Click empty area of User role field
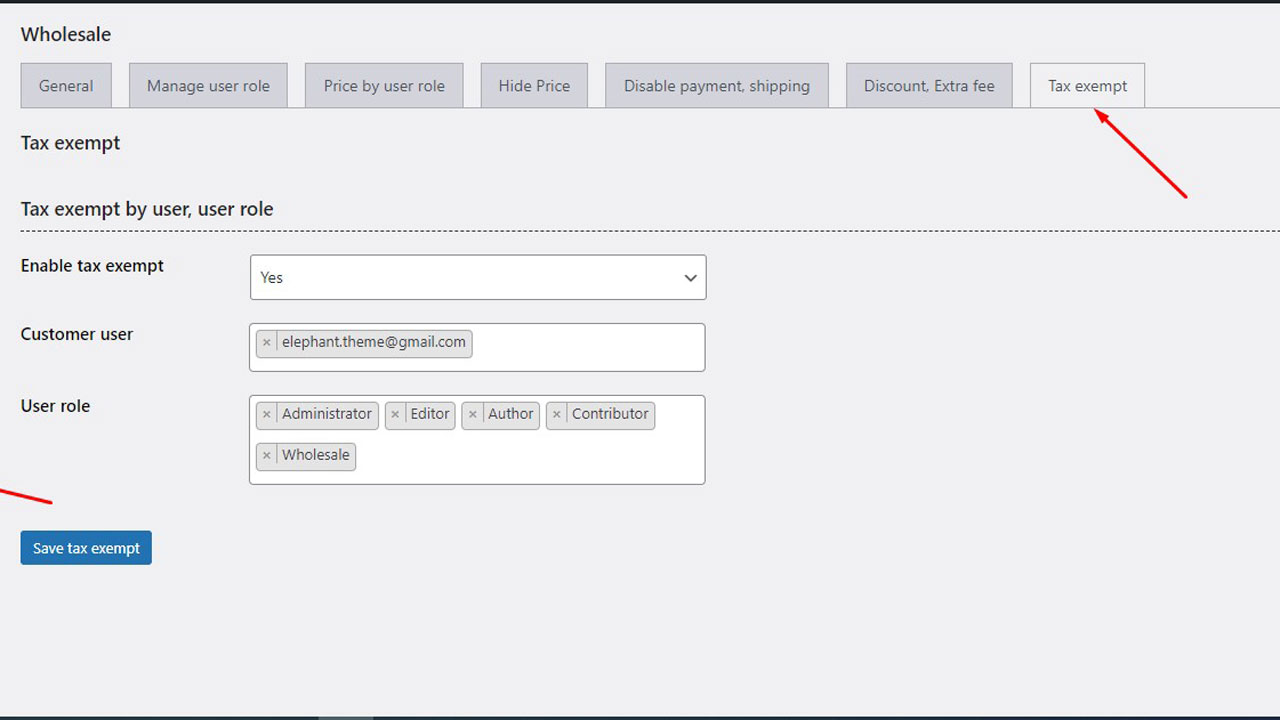Image resolution: width=1280 pixels, height=720 pixels. [530, 458]
